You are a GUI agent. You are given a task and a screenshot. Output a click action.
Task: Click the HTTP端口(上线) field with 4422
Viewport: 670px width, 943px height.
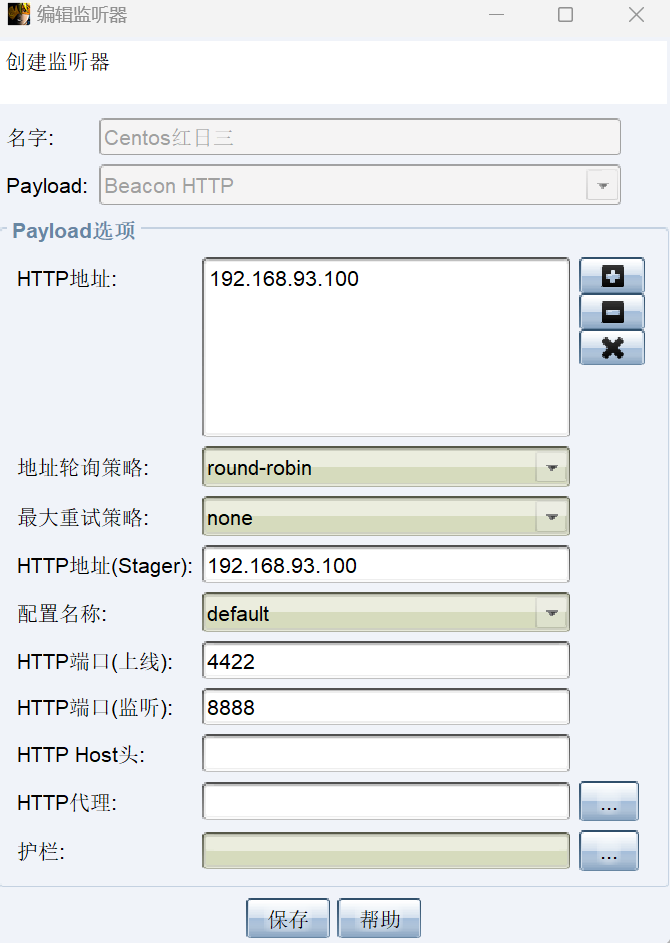[x=385, y=661]
